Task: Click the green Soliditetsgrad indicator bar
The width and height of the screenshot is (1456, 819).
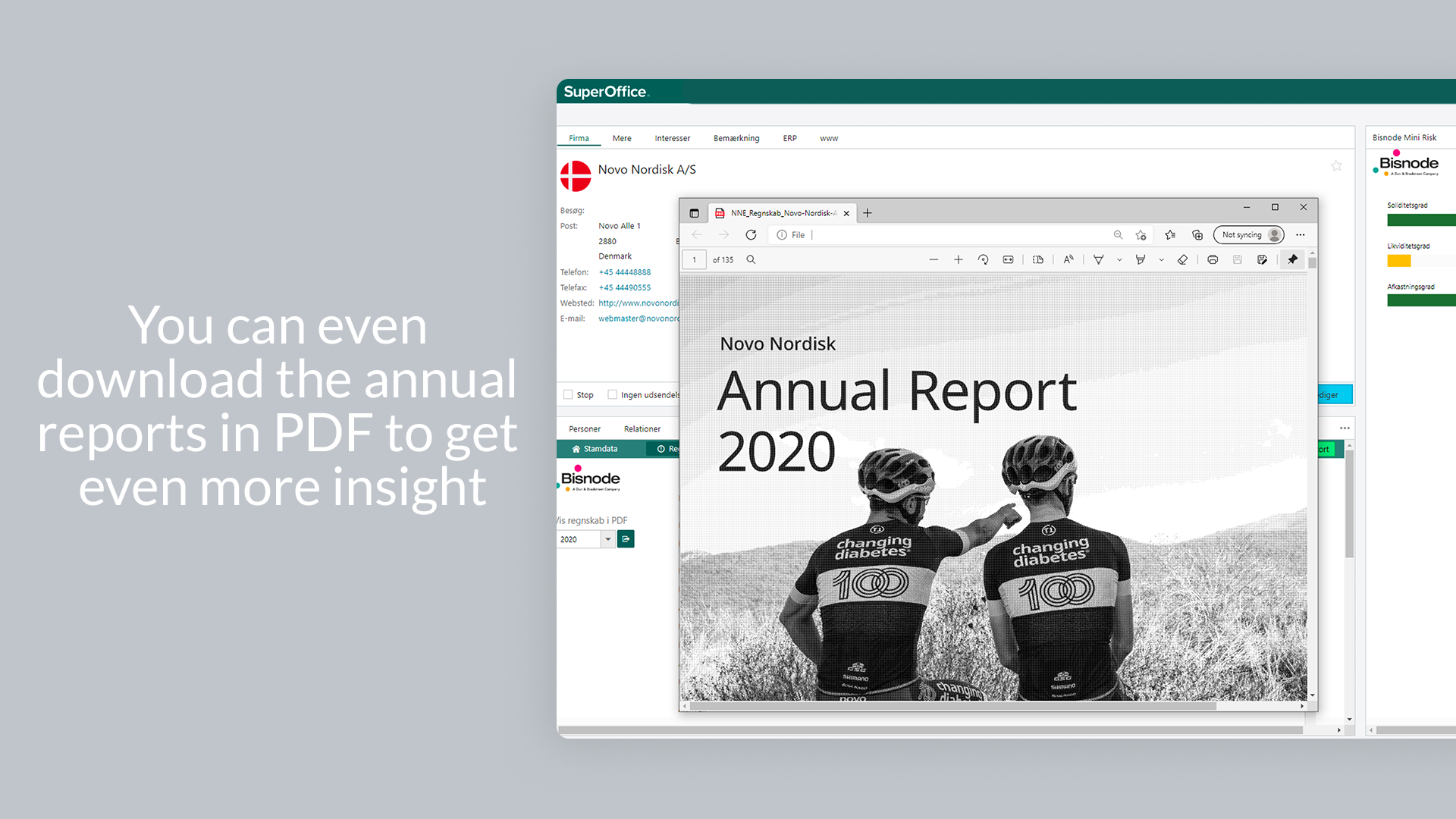Action: 1421,220
